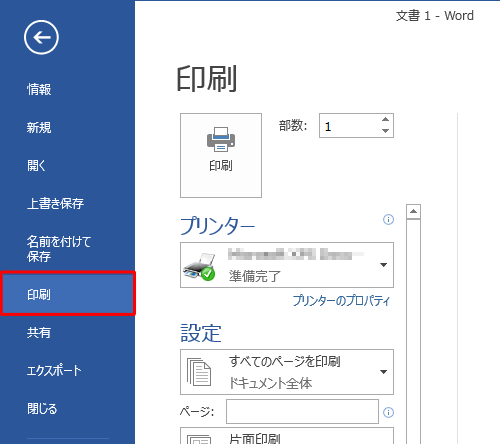
Task: Click 上書き保存 in the sidebar
Action: coord(55,204)
